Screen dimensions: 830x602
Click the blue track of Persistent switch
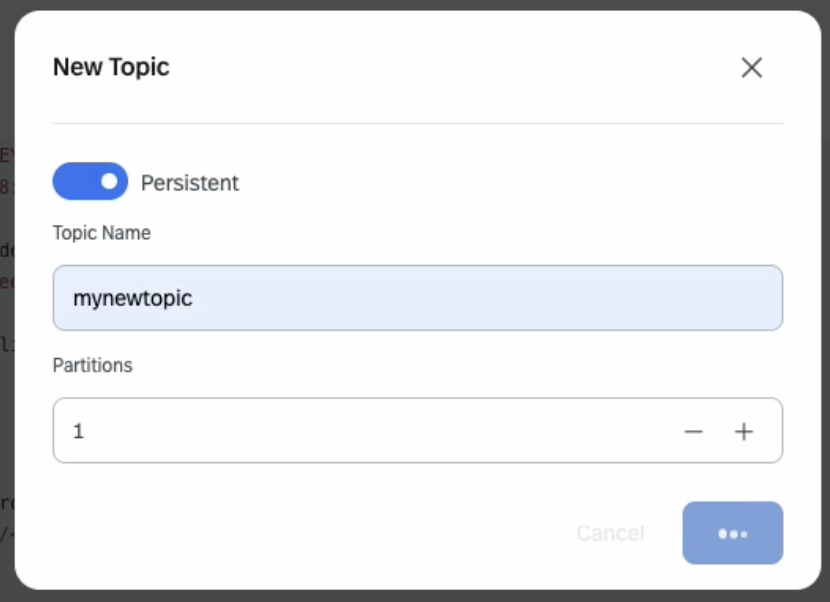pyautogui.click(x=73, y=182)
